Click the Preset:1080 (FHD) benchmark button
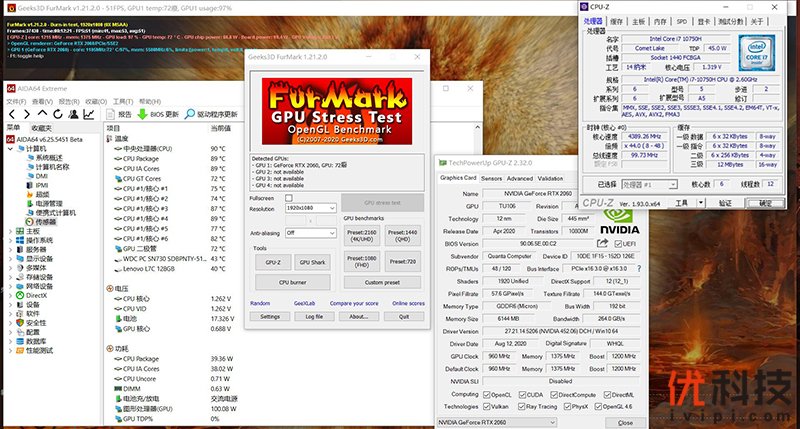800x429 pixels. coord(360,262)
